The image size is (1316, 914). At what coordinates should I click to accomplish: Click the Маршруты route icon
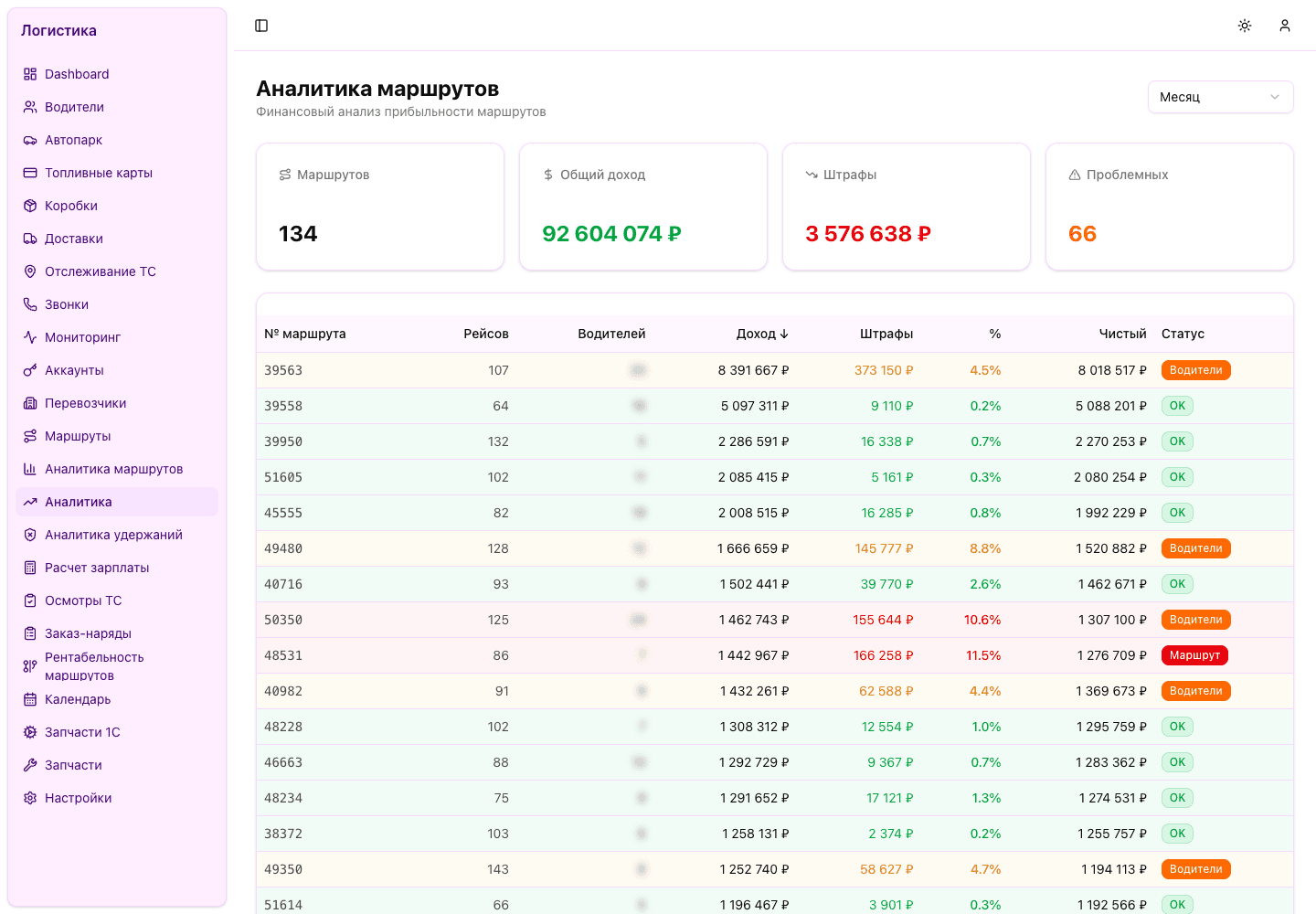[x=30, y=436]
